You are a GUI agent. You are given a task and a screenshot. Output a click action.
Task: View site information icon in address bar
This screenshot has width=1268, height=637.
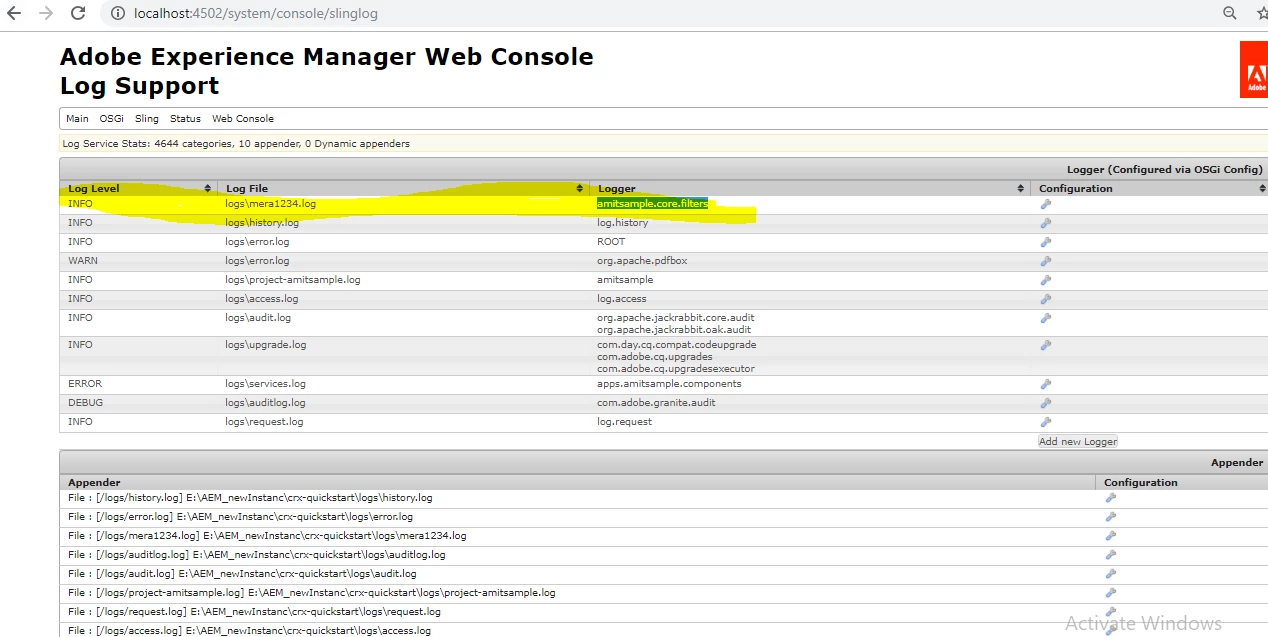coord(118,14)
